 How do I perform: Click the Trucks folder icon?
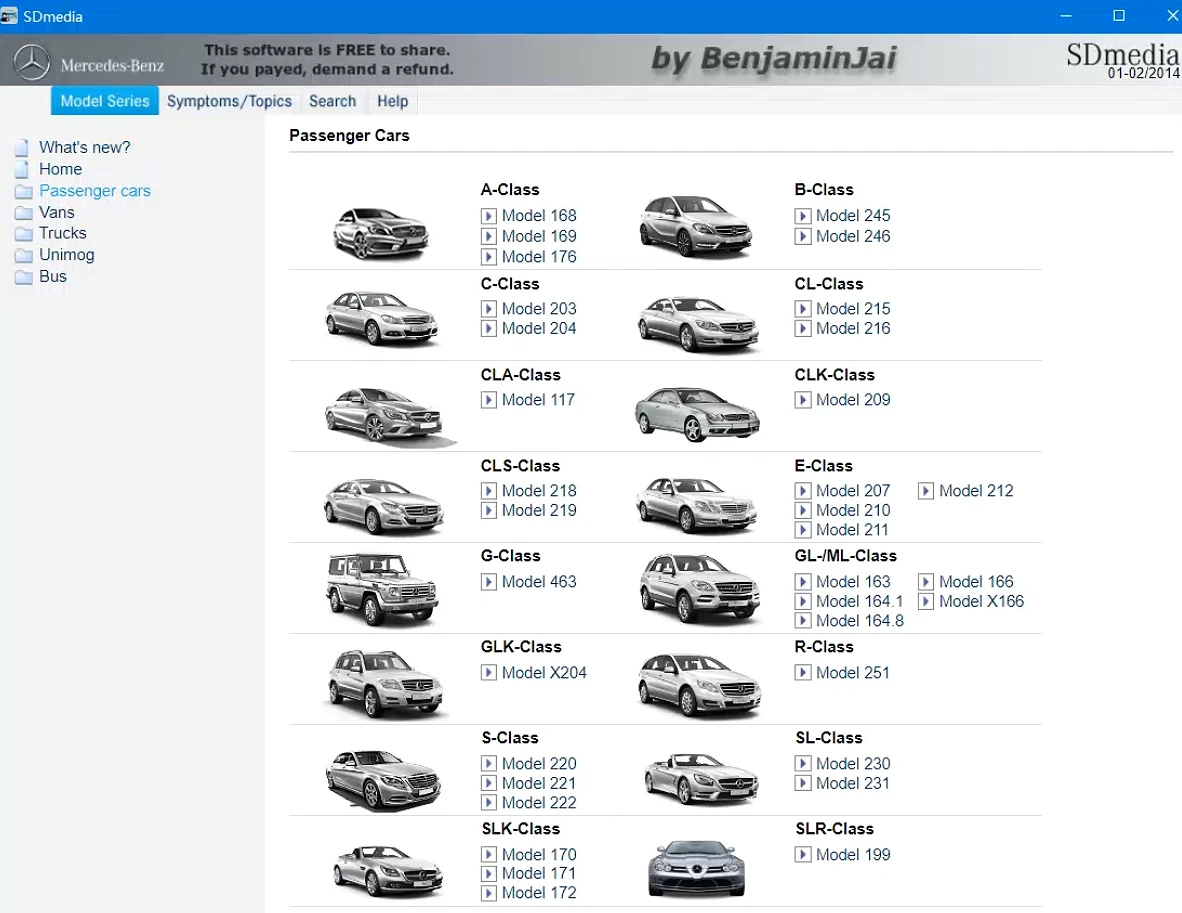click(23, 234)
